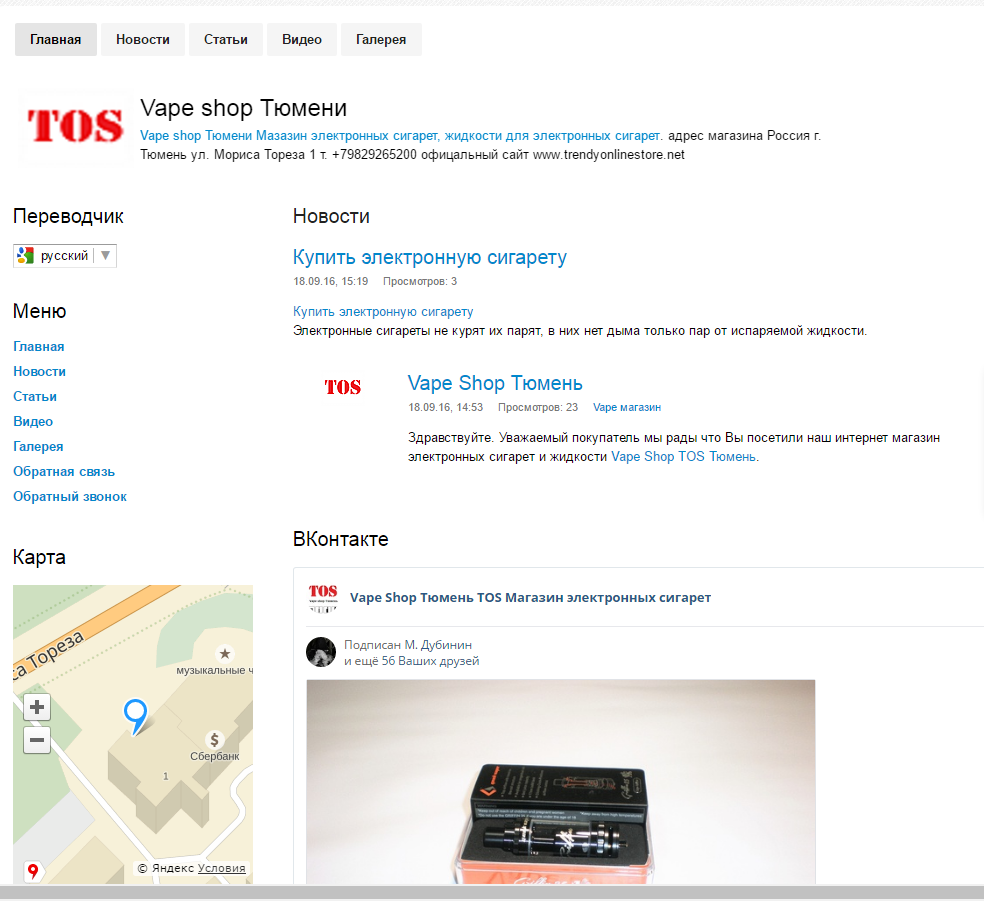
Task: Click the horizontal scrollbar at page bottom
Action: 492,893
